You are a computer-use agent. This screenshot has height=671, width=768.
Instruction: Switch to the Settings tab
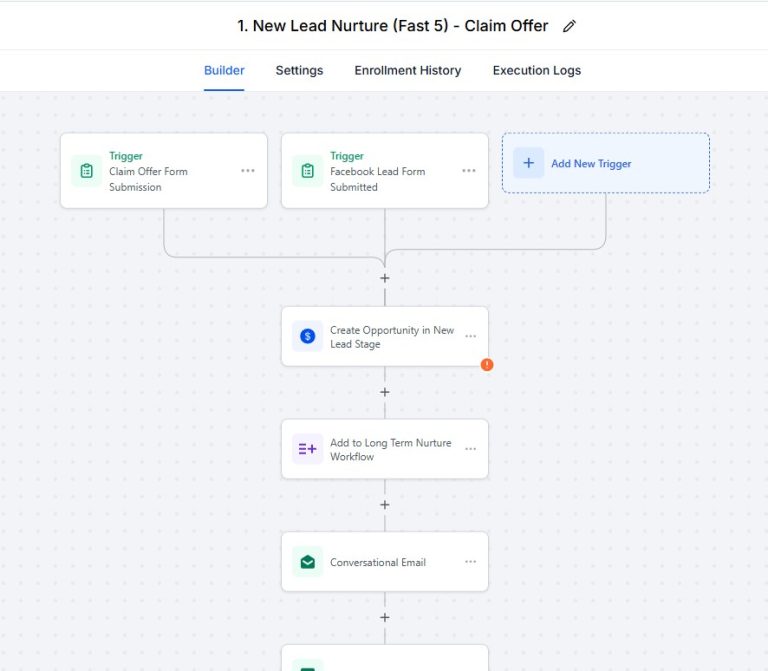pos(299,71)
